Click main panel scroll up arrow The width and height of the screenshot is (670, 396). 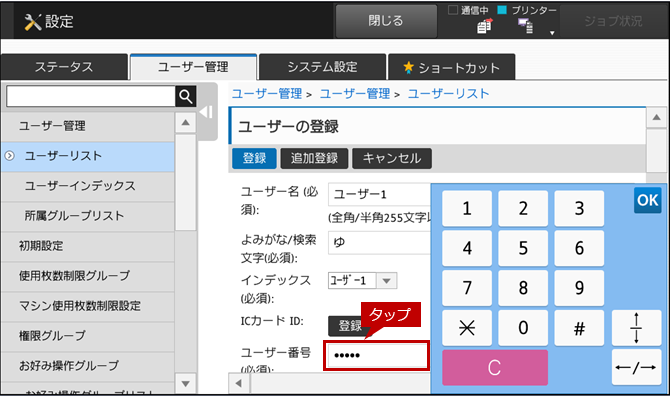657,117
